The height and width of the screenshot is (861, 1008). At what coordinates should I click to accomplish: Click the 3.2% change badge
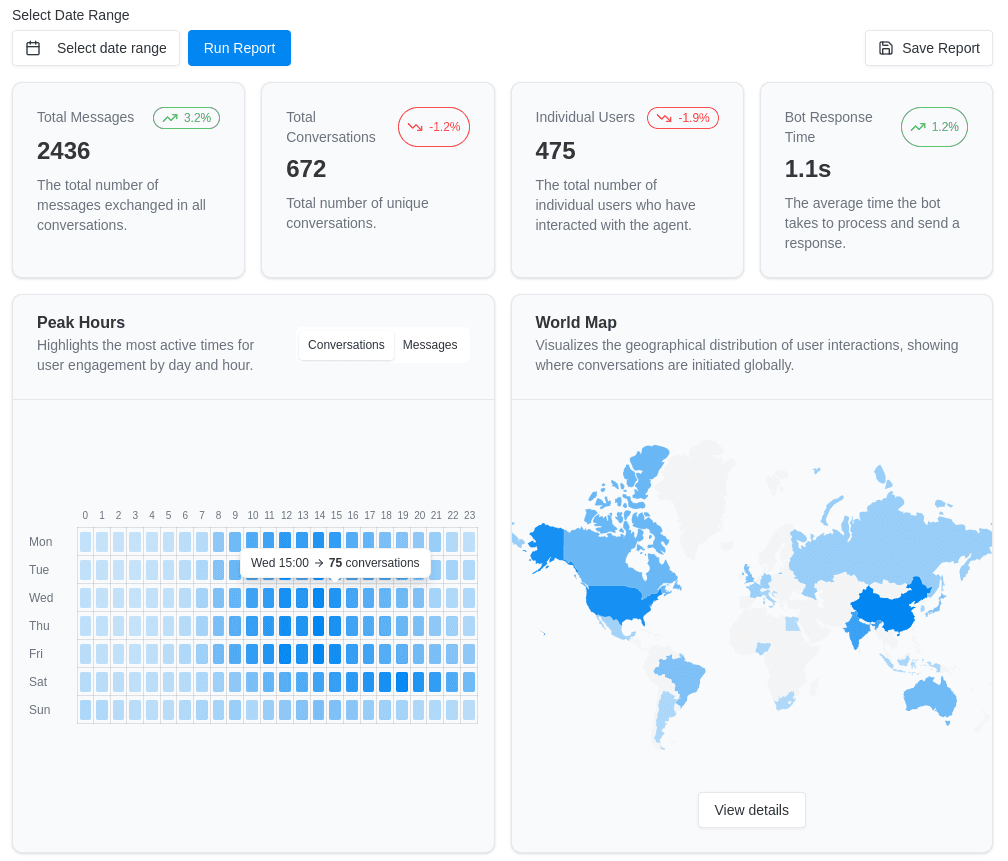click(186, 118)
